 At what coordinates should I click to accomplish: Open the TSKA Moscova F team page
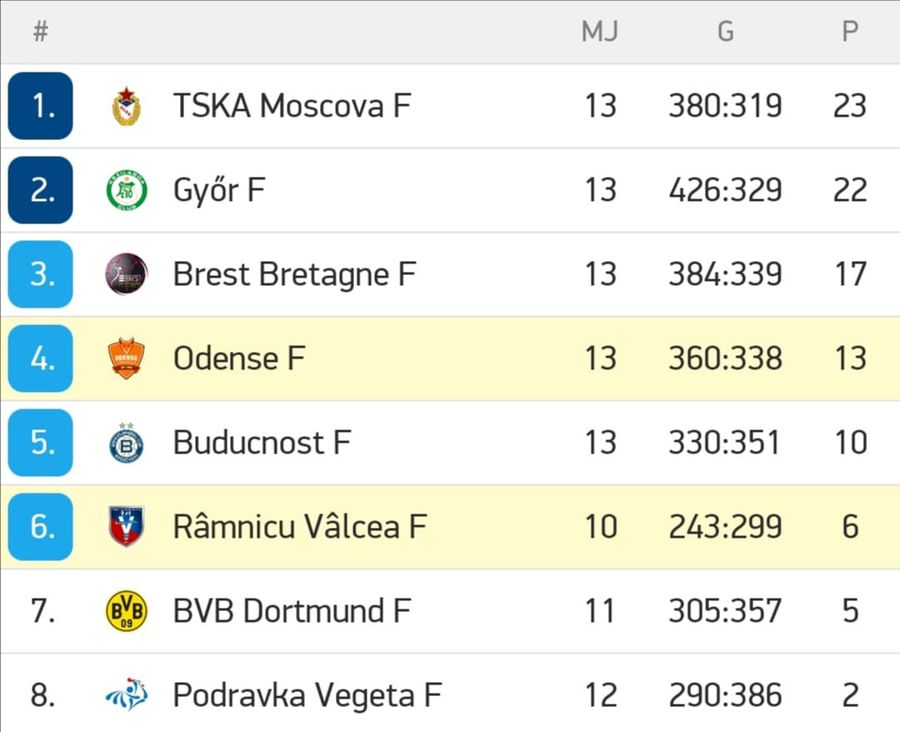click(292, 106)
